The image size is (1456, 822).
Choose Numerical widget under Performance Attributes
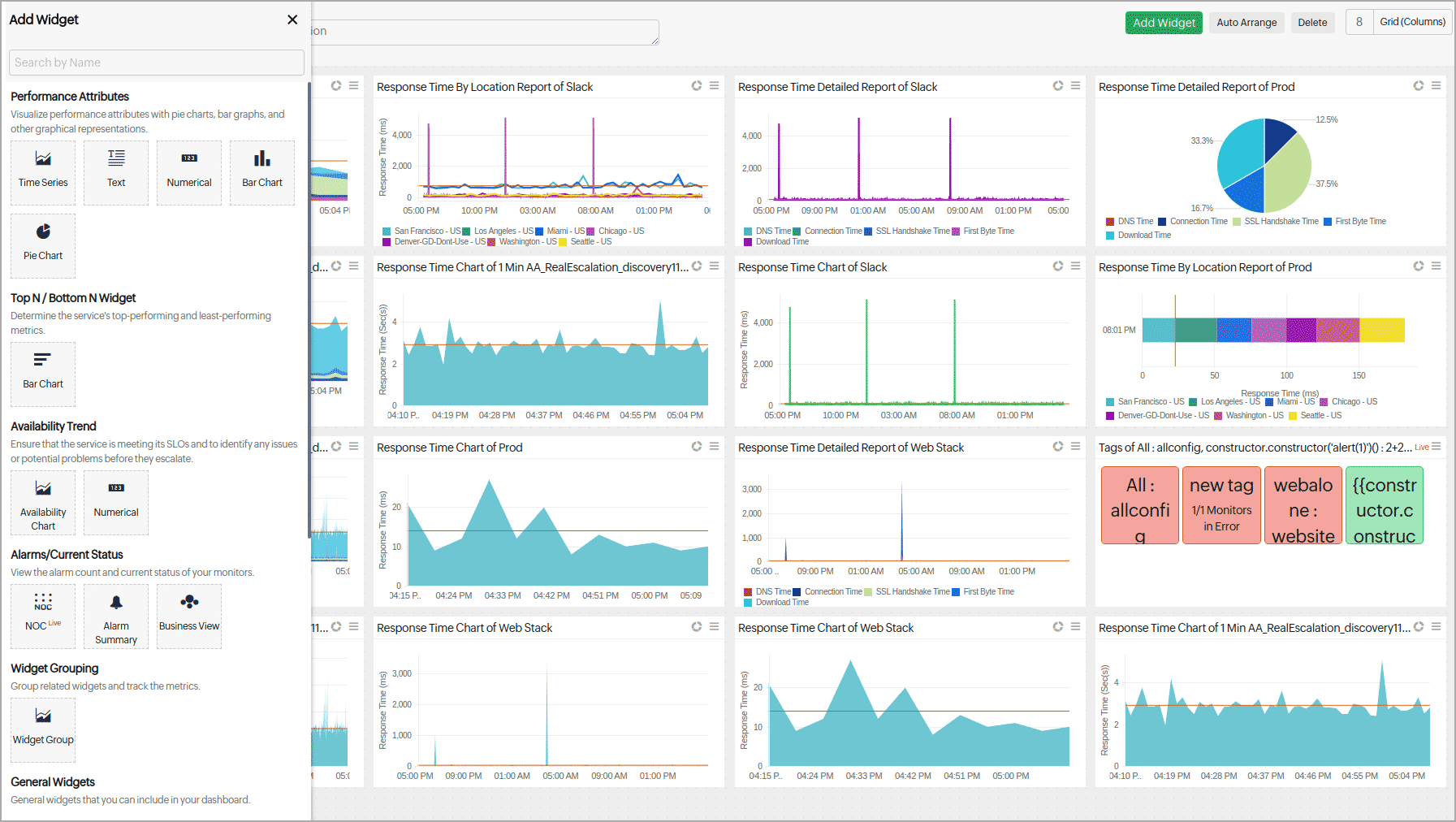pos(189,173)
